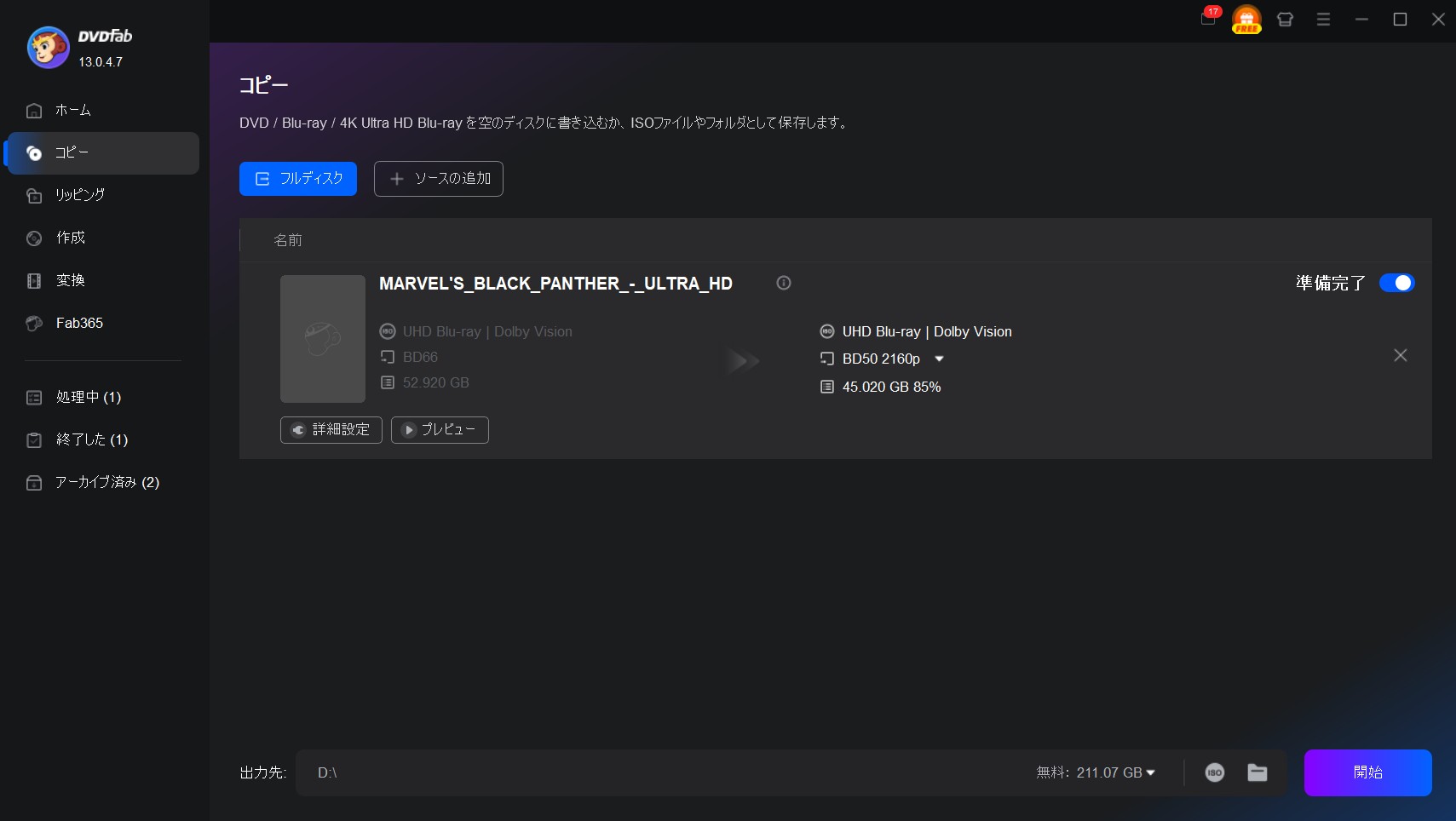Open the hamburger main menu
The image size is (1456, 821).
tap(1323, 19)
